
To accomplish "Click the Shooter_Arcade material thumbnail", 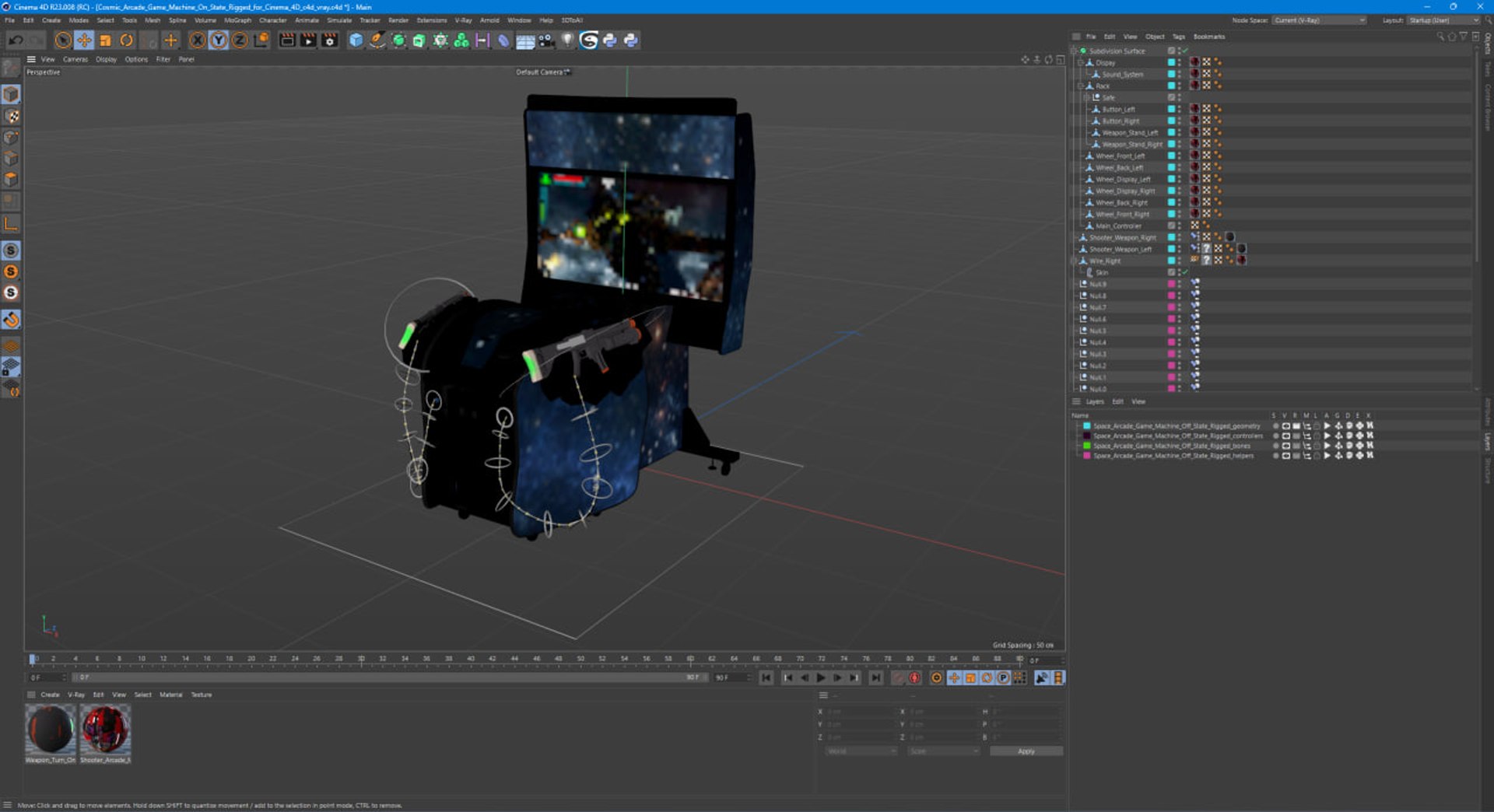I will click(x=106, y=729).
